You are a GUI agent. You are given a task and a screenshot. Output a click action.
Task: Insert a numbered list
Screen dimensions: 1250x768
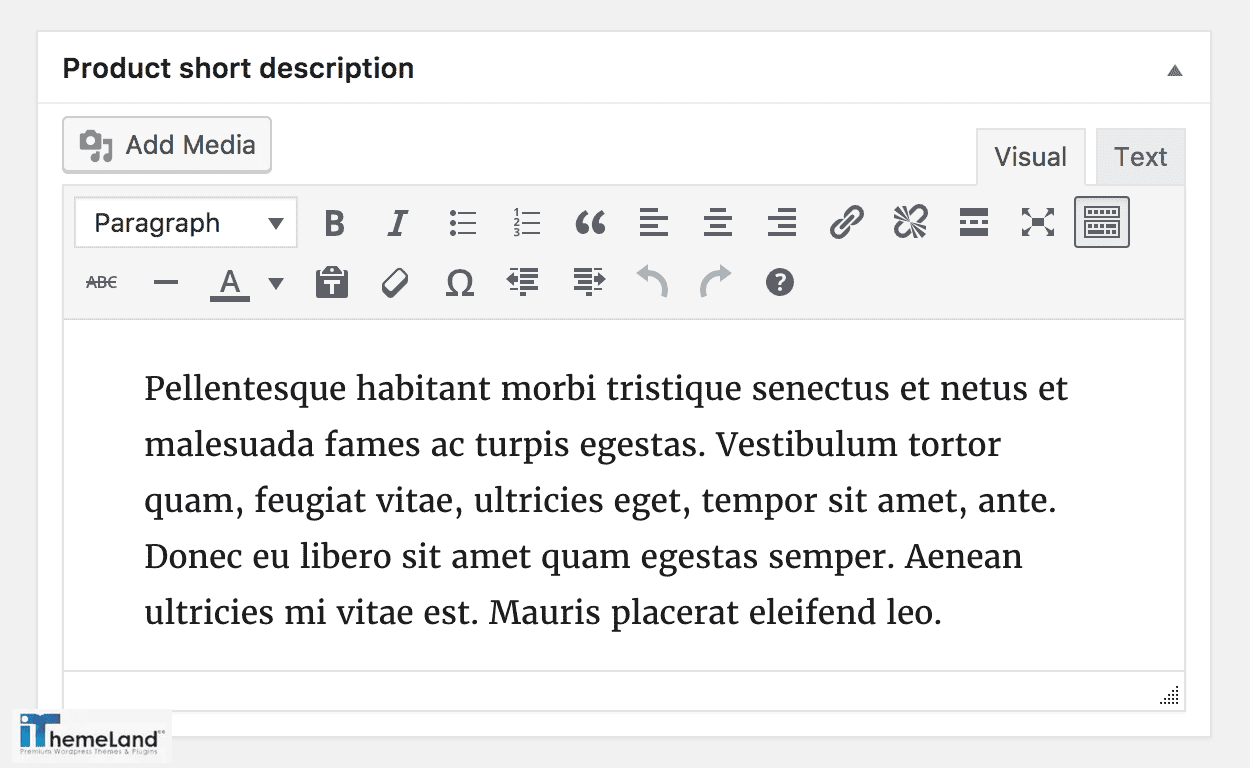click(526, 223)
